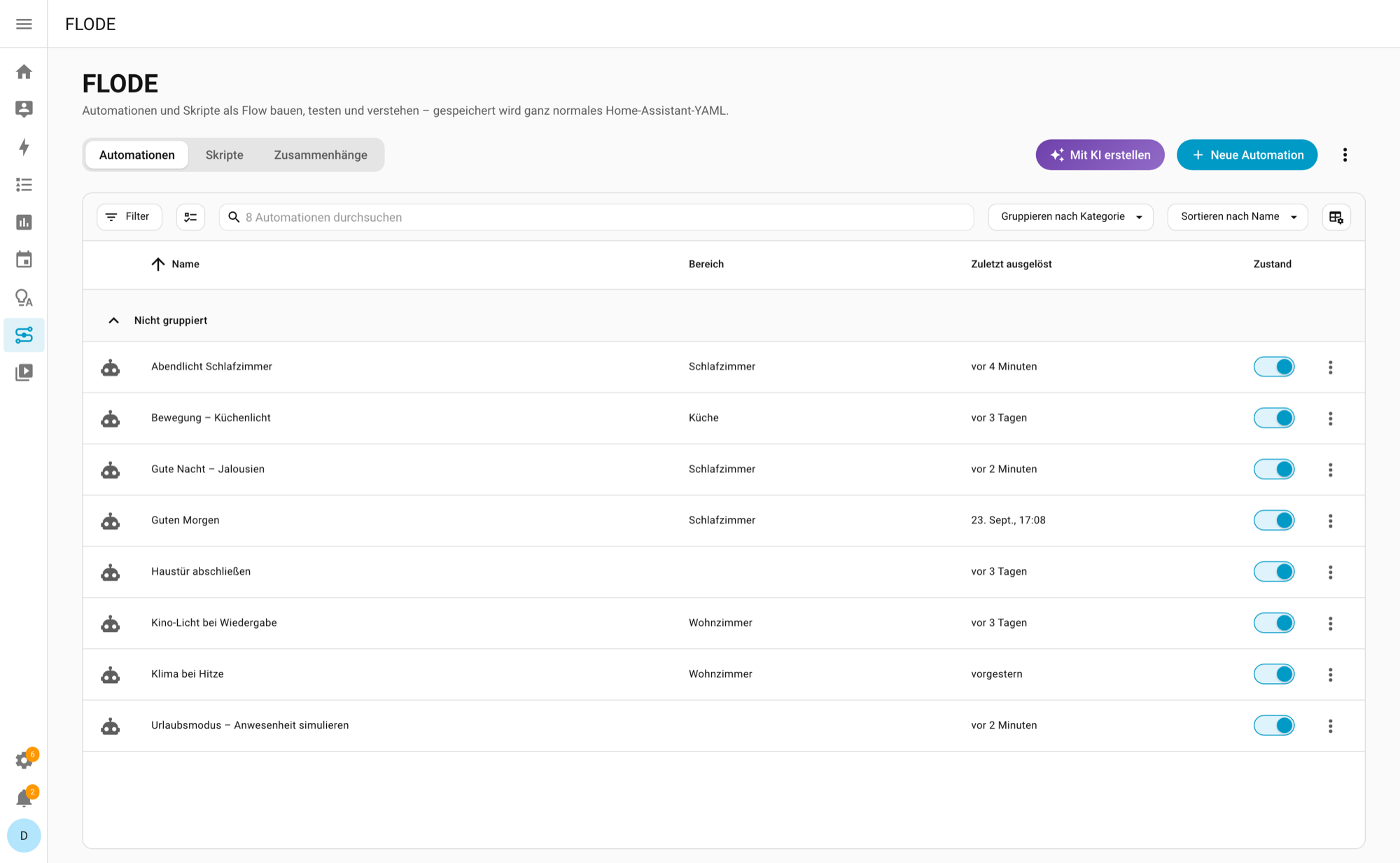Open the hamburger sidebar menu
Screen dimensions: 1400x863
tap(24, 24)
